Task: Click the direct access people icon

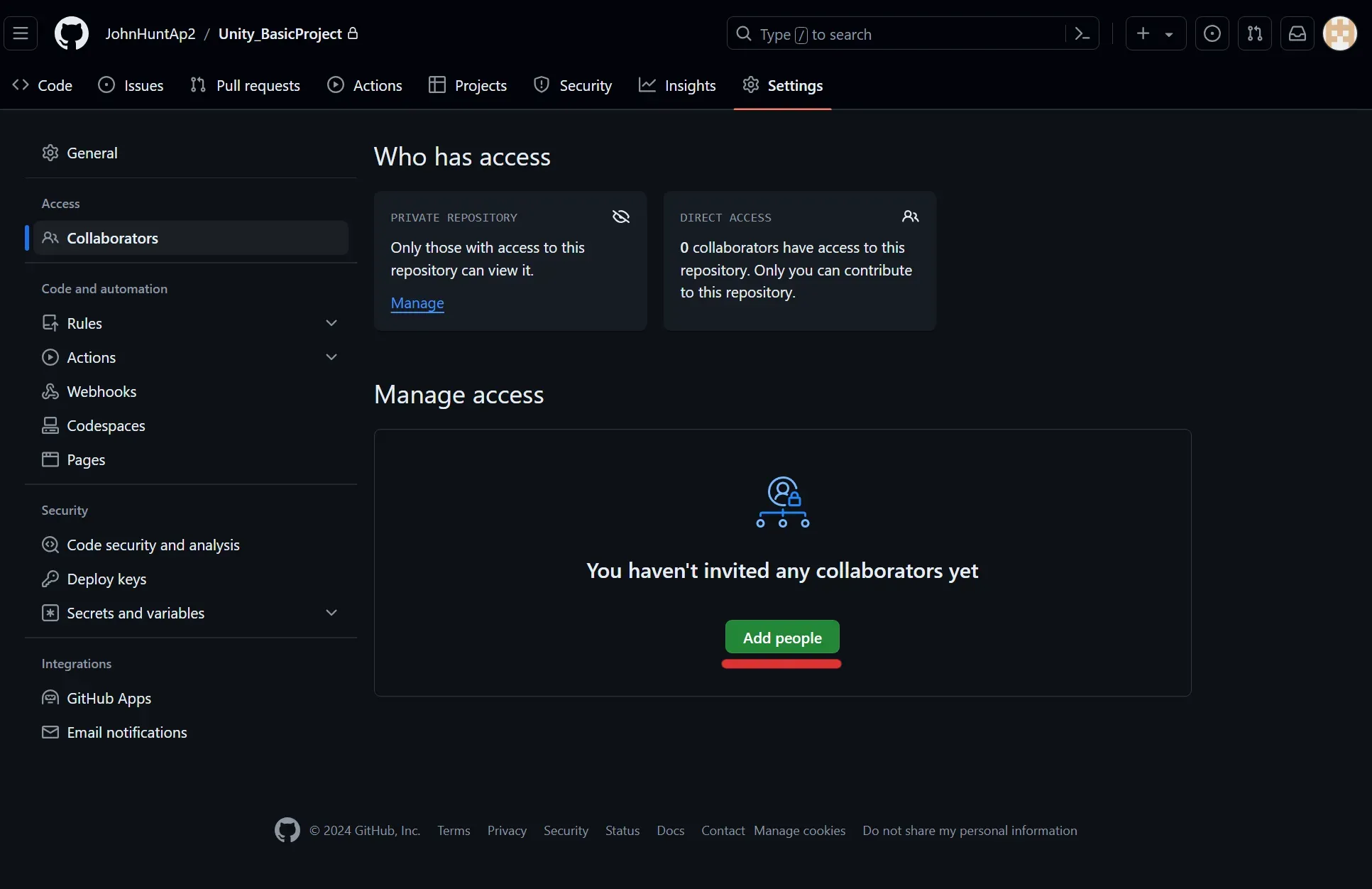Action: click(x=910, y=216)
